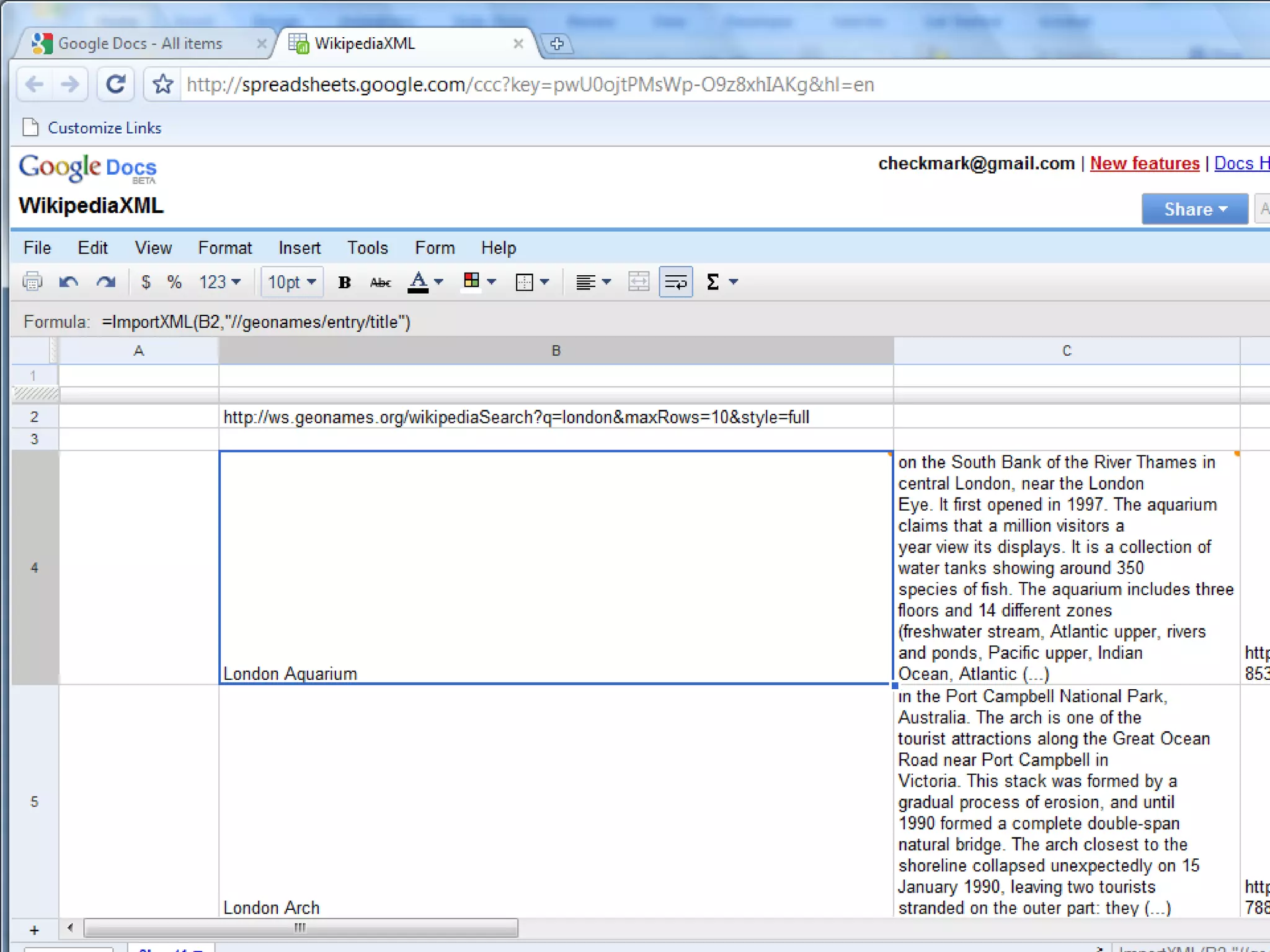The height and width of the screenshot is (952, 1270).
Task: Toggle strikethrough formatting
Action: [380, 283]
